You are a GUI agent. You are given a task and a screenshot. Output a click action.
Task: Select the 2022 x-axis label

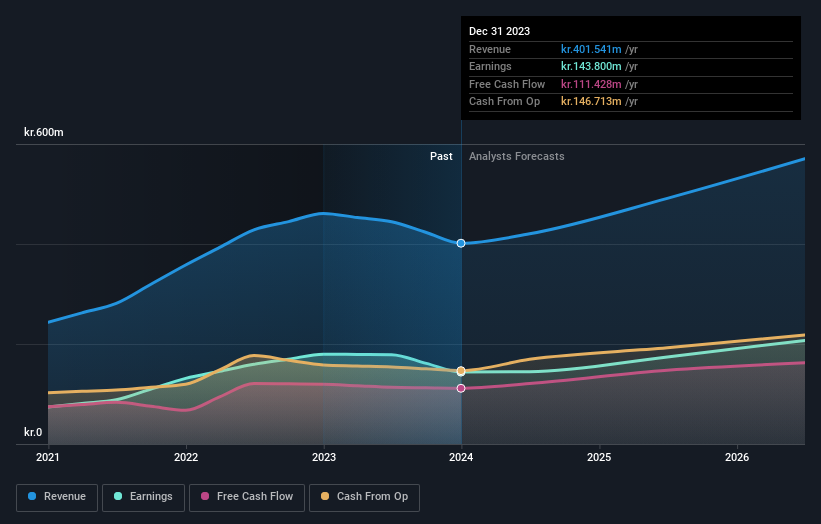click(x=186, y=457)
